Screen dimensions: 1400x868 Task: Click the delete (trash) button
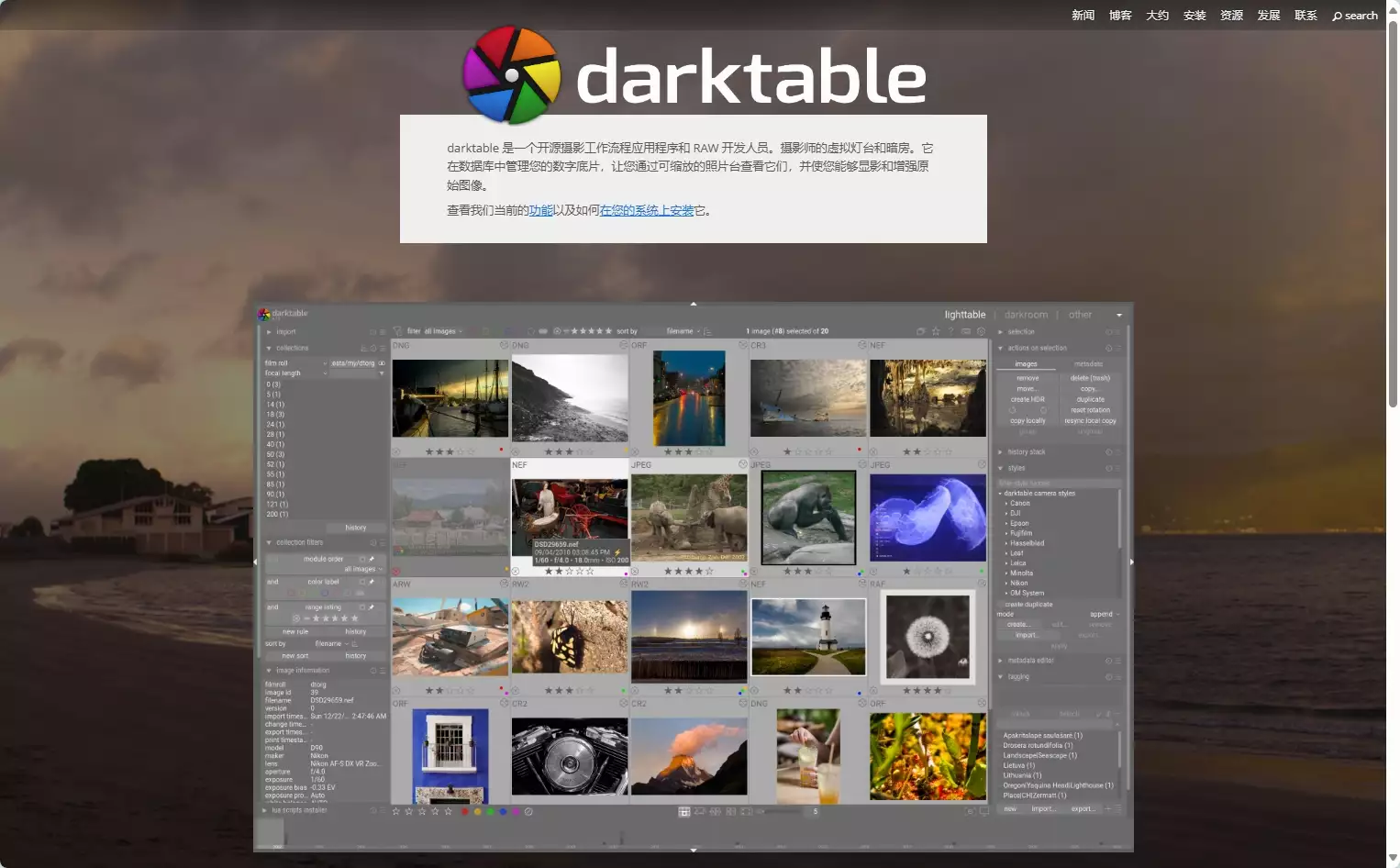click(1090, 378)
